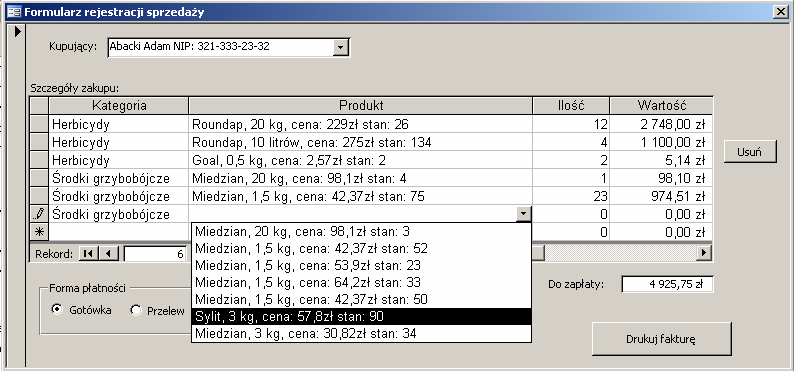The height and width of the screenshot is (371, 794).
Task: Choose Sylit, 3 kg from the dropdown list
Action: click(362, 316)
